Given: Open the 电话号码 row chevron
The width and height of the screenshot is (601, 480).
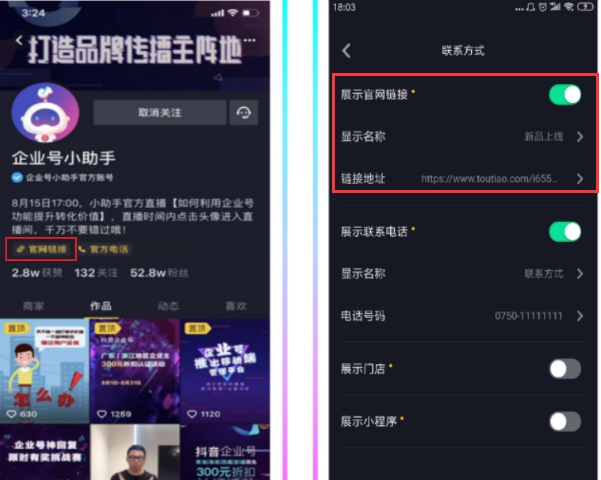Looking at the screenshot, I should click(580, 316).
